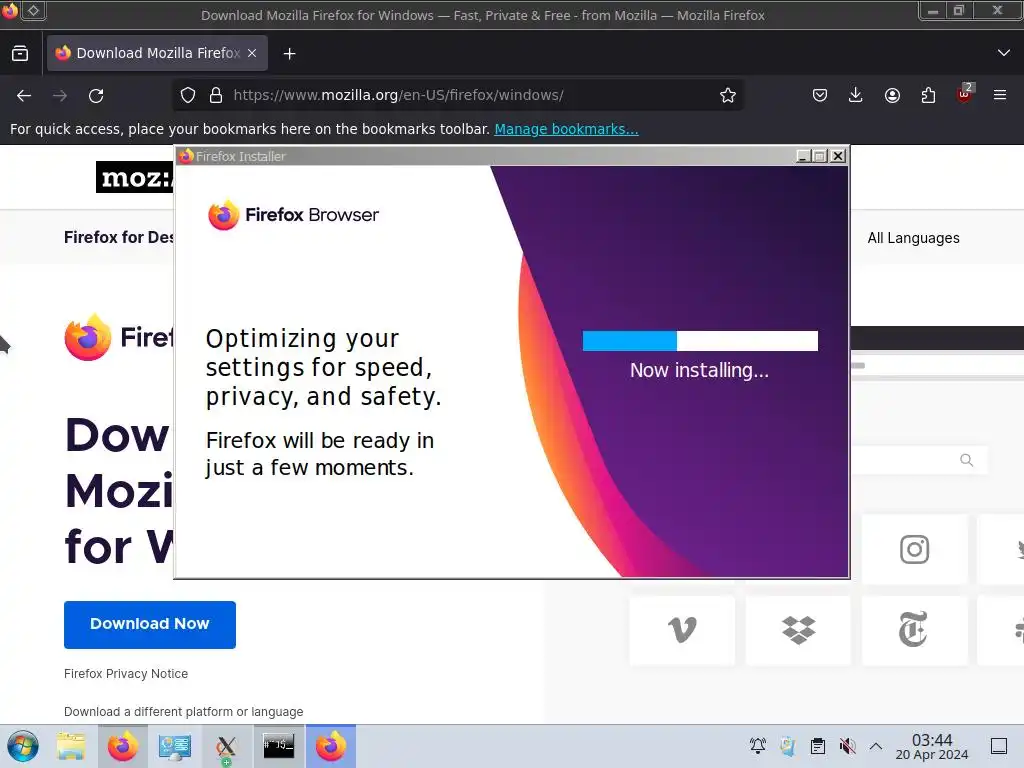
Task: Click the Mozilla logo on the page
Action: (x=135, y=177)
